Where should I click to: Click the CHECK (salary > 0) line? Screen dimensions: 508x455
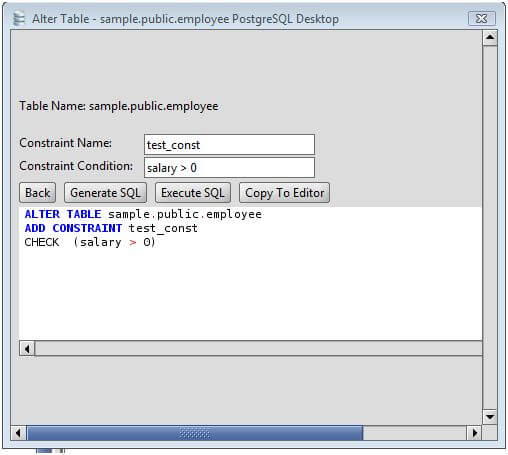[x=90, y=242]
